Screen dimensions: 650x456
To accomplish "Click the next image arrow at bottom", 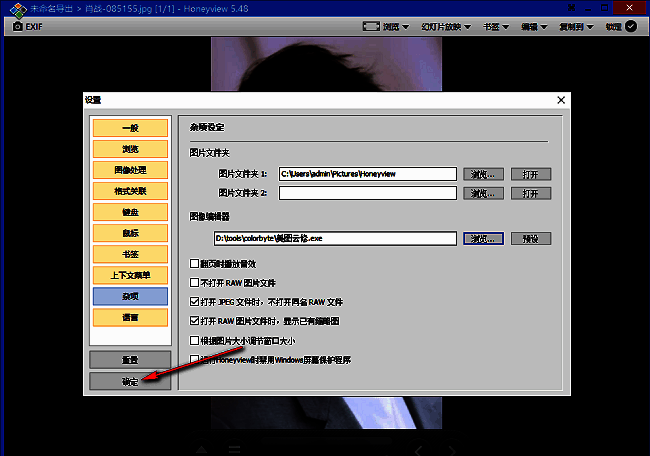I will pyautogui.click(x=450, y=449).
